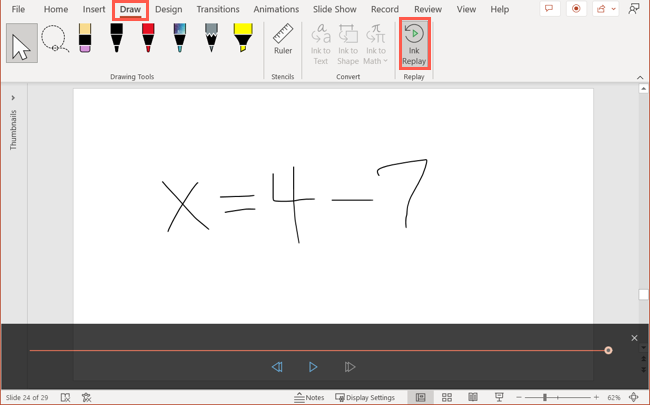
Task: Open the accessibility checker icon
Action: pyautogui.click(x=86, y=398)
